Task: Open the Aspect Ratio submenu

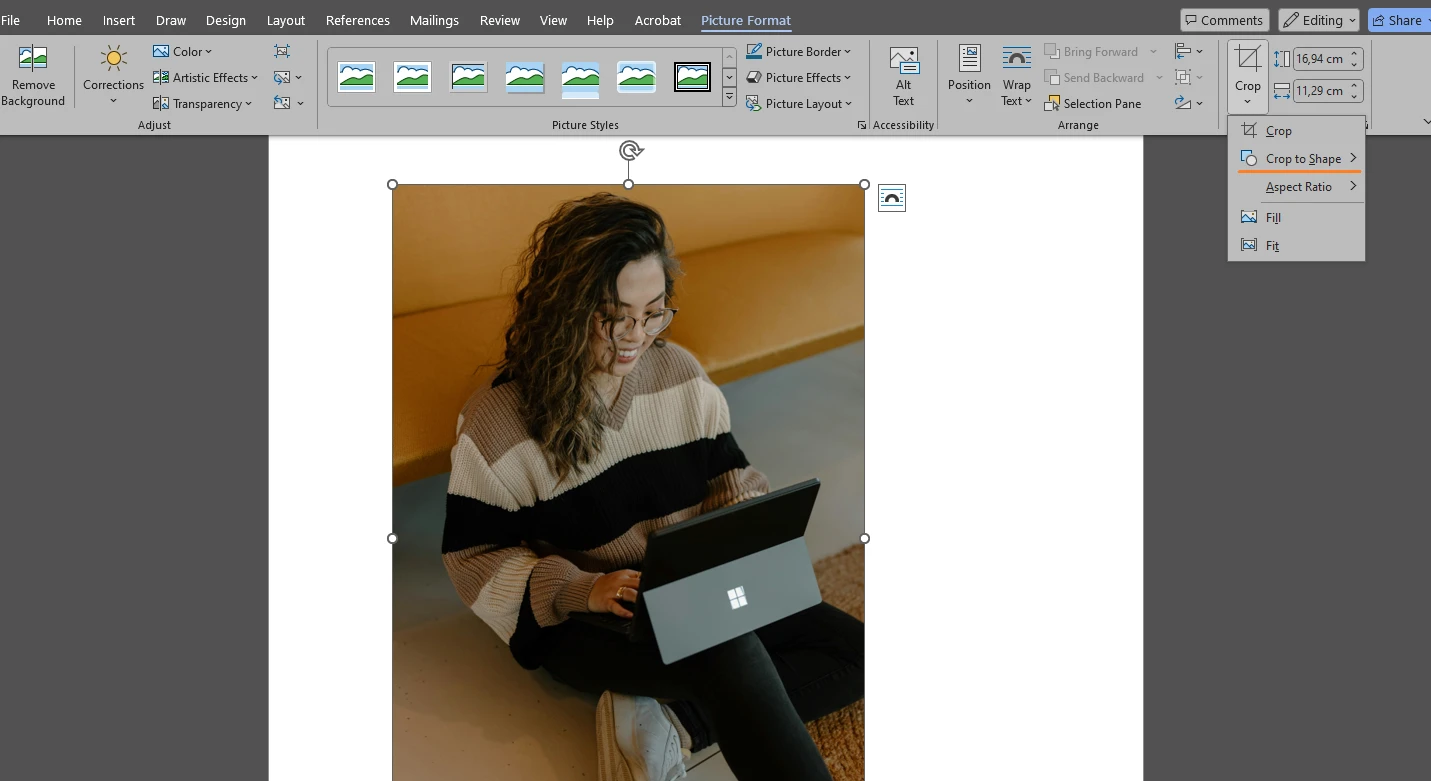Action: (x=1296, y=187)
